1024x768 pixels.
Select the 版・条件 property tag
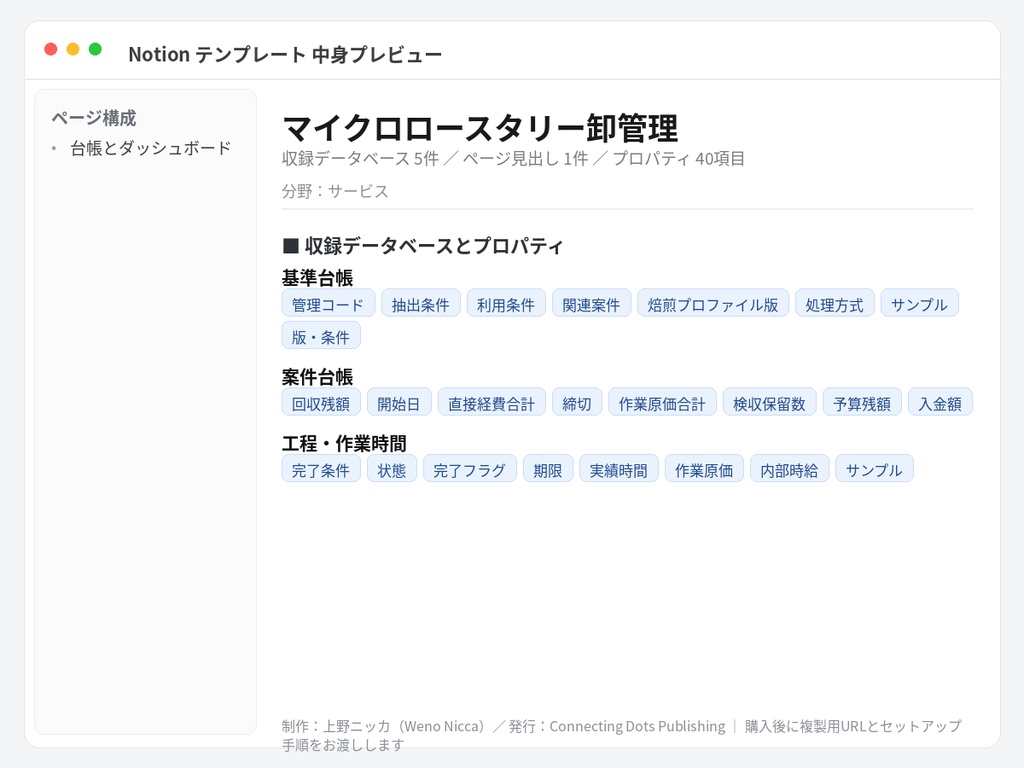tap(321, 336)
